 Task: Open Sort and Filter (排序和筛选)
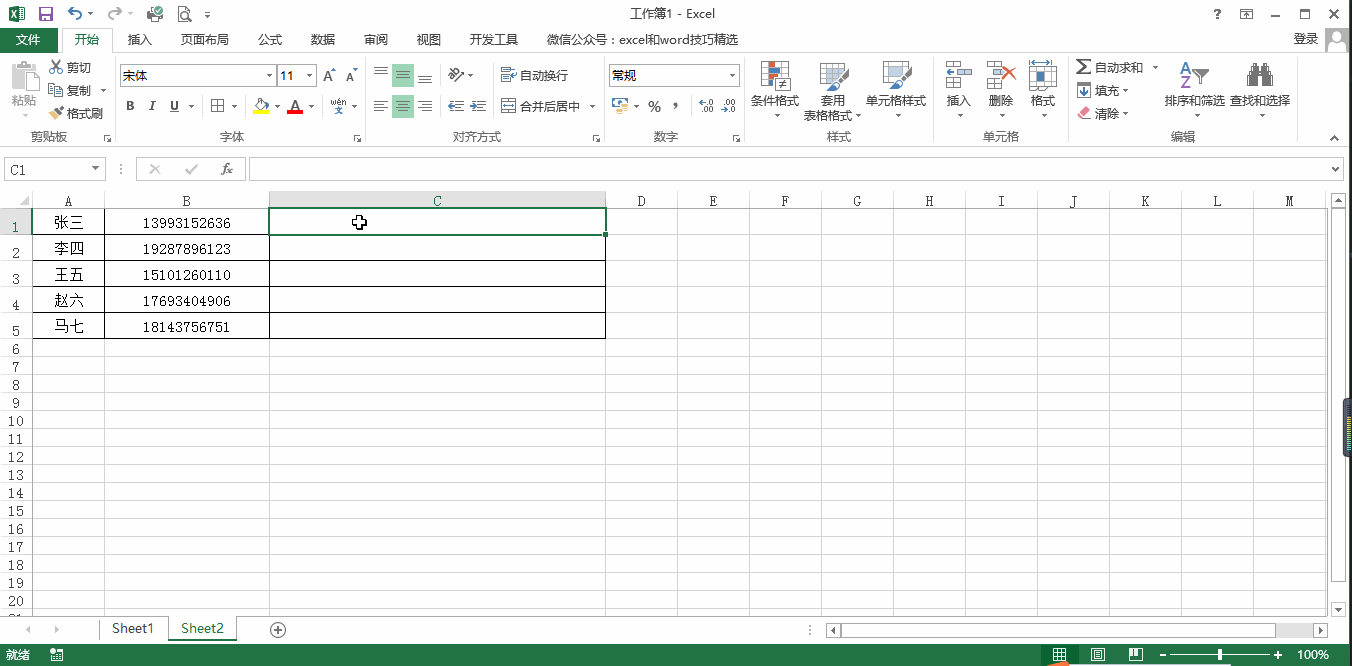click(1194, 90)
